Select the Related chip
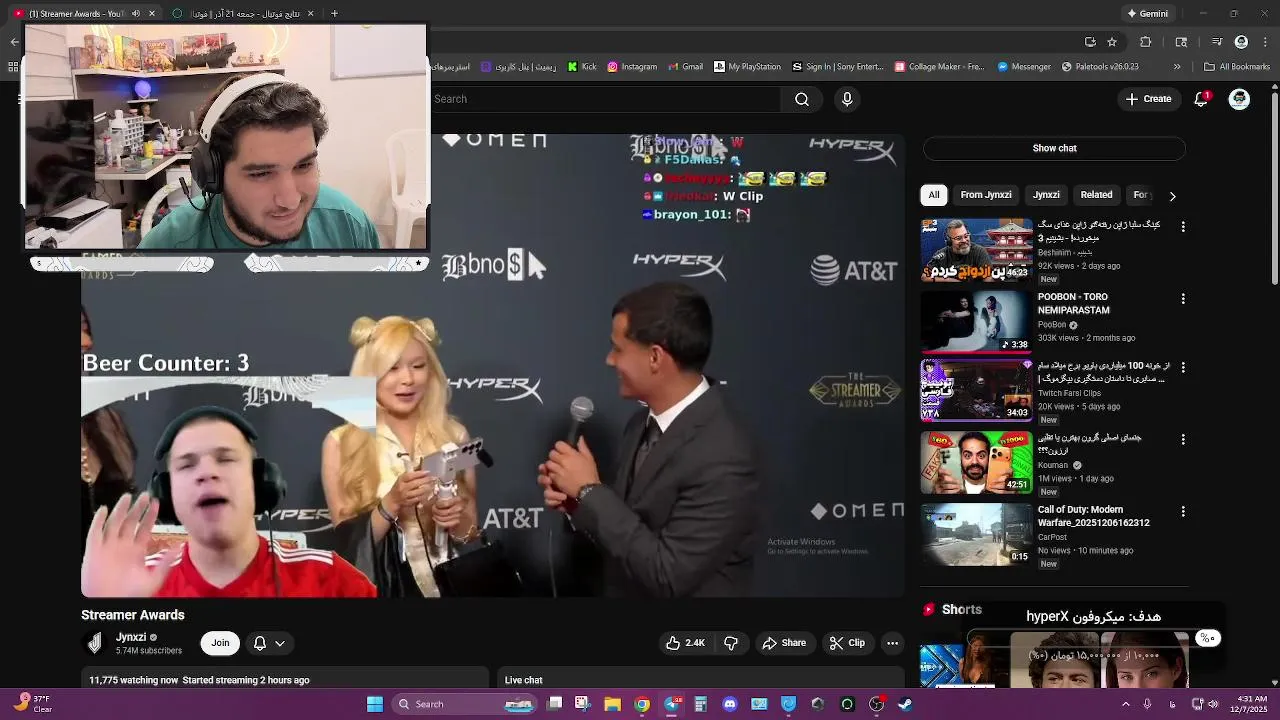This screenshot has height=720, width=1280. click(x=1096, y=195)
